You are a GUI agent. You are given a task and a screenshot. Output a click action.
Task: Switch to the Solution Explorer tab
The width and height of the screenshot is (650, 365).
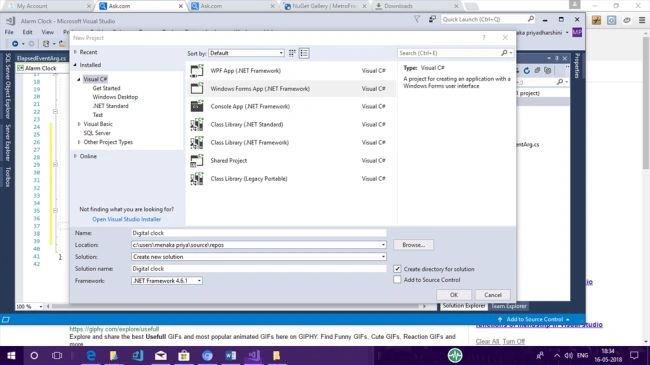coord(464,306)
